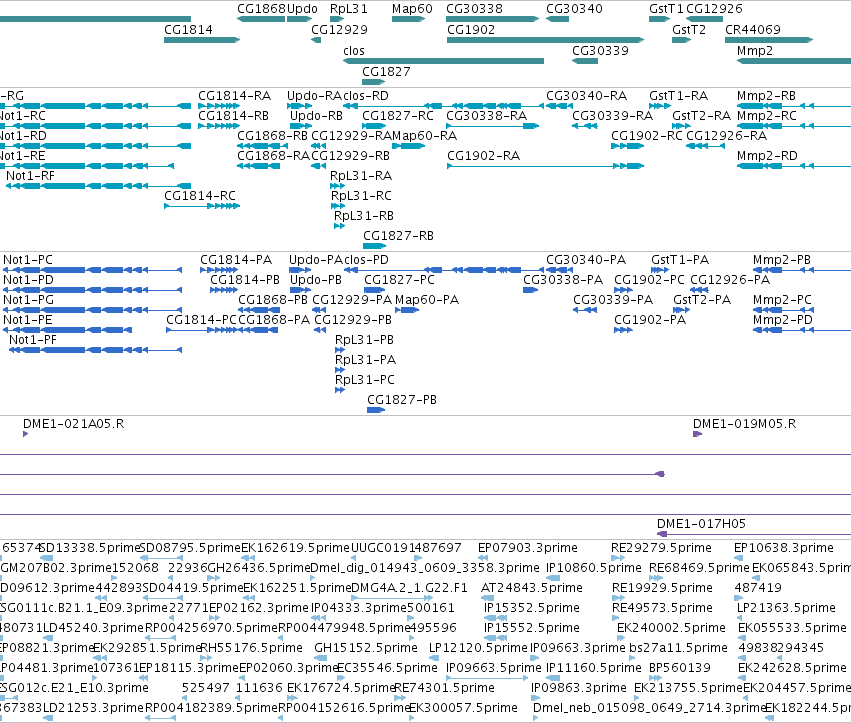Image resolution: width=851 pixels, height=723 pixels.
Task: Click the CG1827-RC transcript label
Action: (x=398, y=116)
